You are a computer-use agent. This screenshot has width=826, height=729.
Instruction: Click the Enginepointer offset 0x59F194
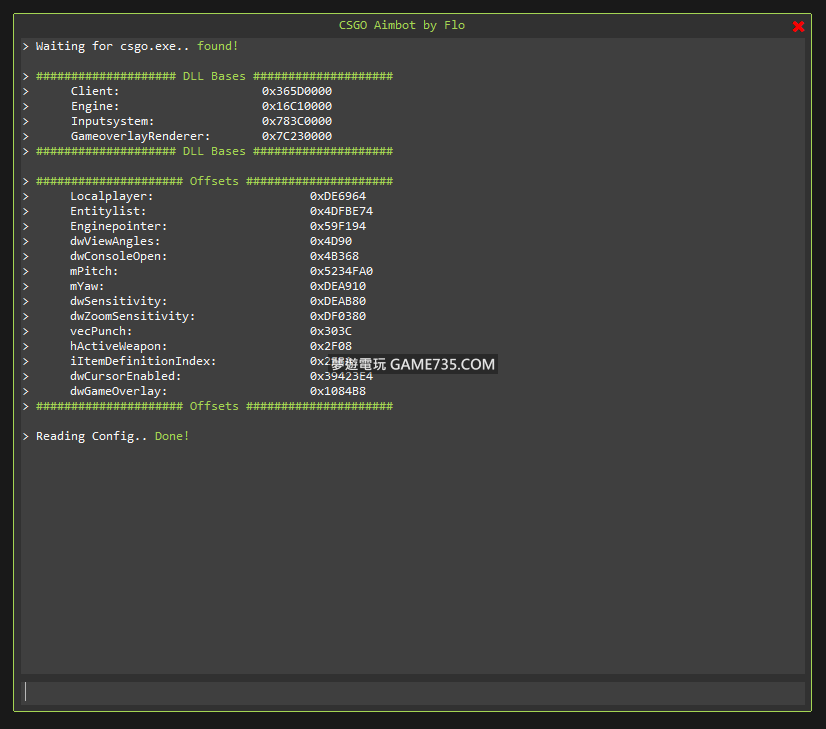pos(338,226)
